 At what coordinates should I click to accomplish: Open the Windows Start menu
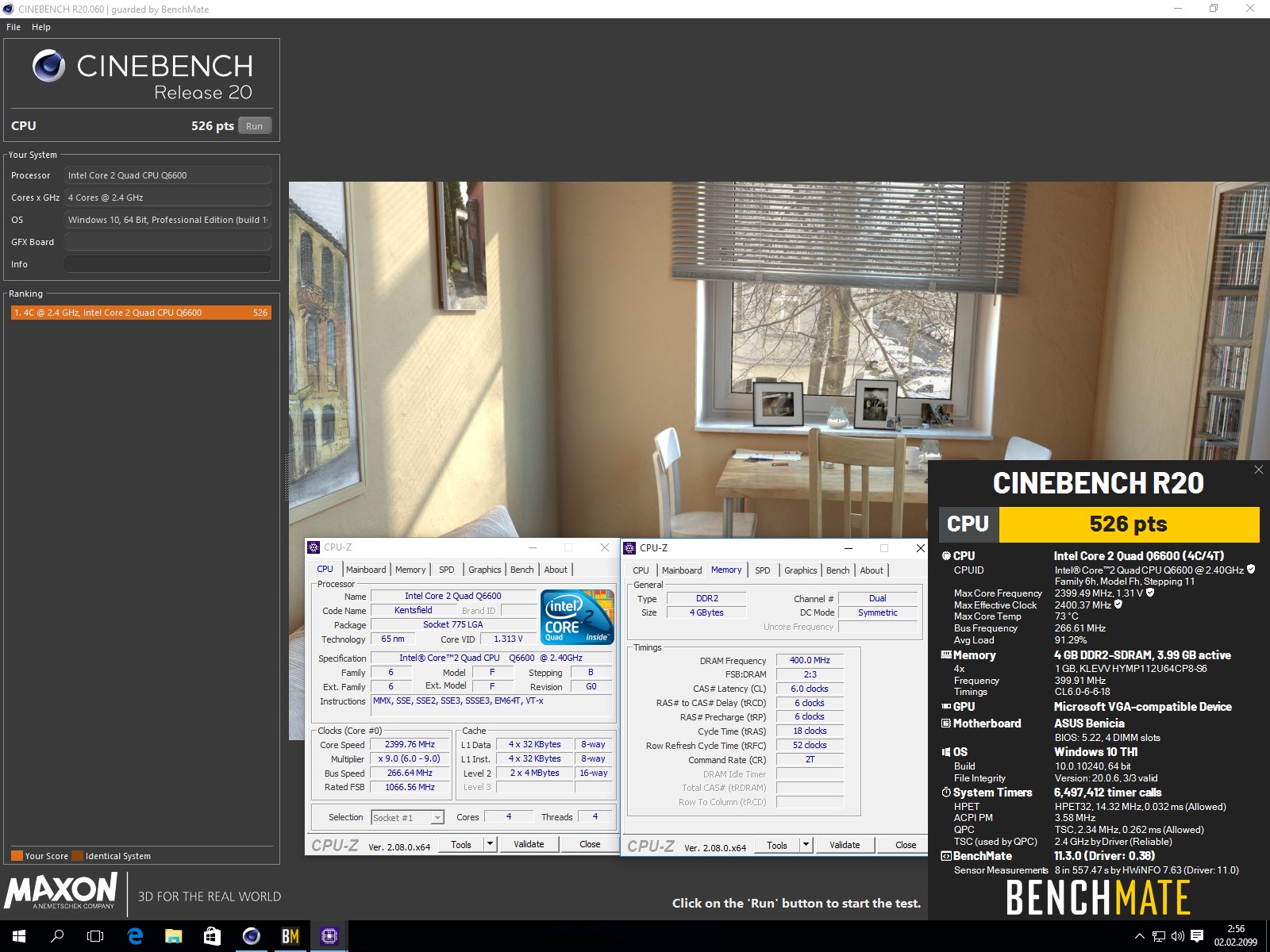19,936
